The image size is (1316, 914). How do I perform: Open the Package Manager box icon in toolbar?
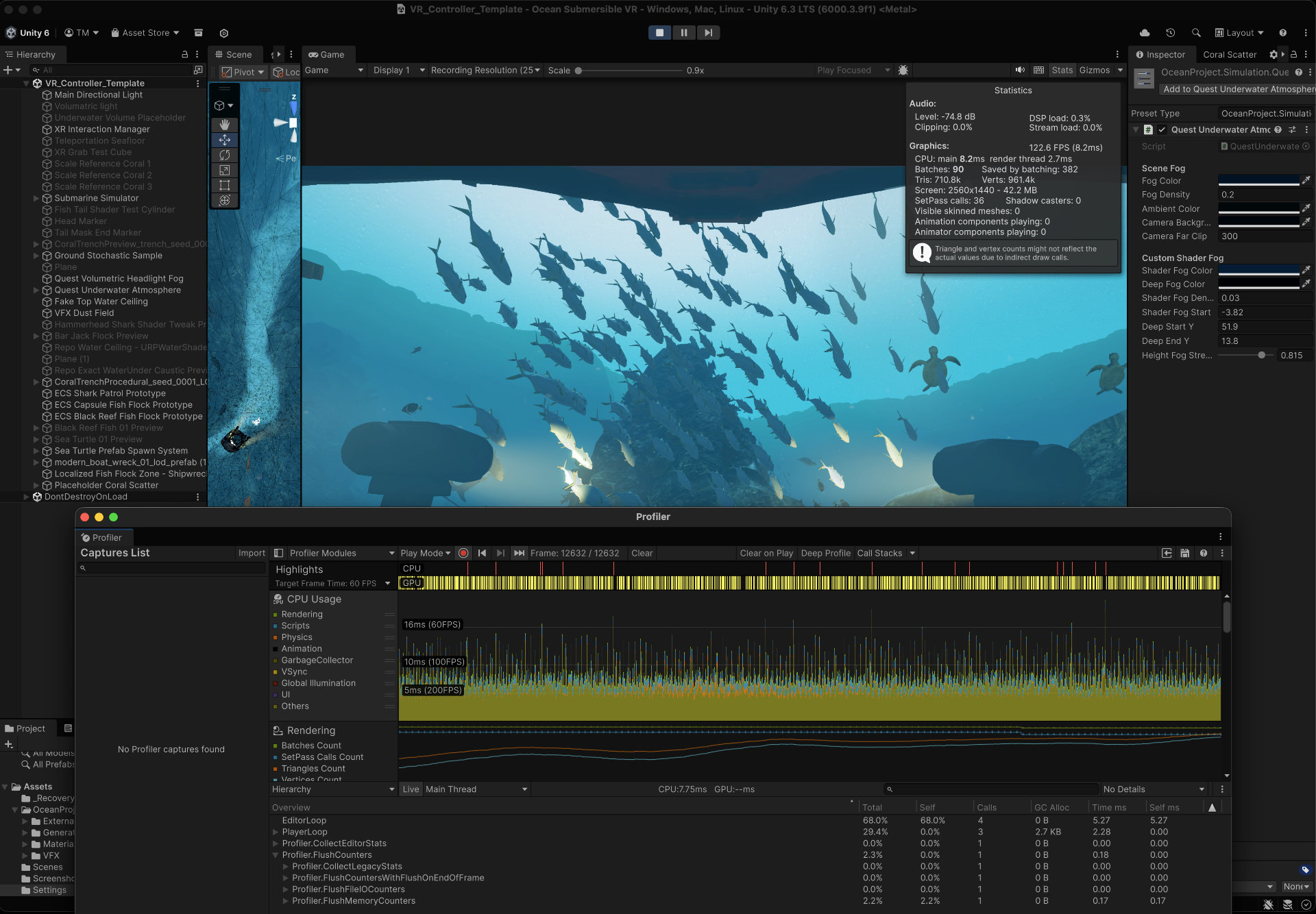click(198, 32)
